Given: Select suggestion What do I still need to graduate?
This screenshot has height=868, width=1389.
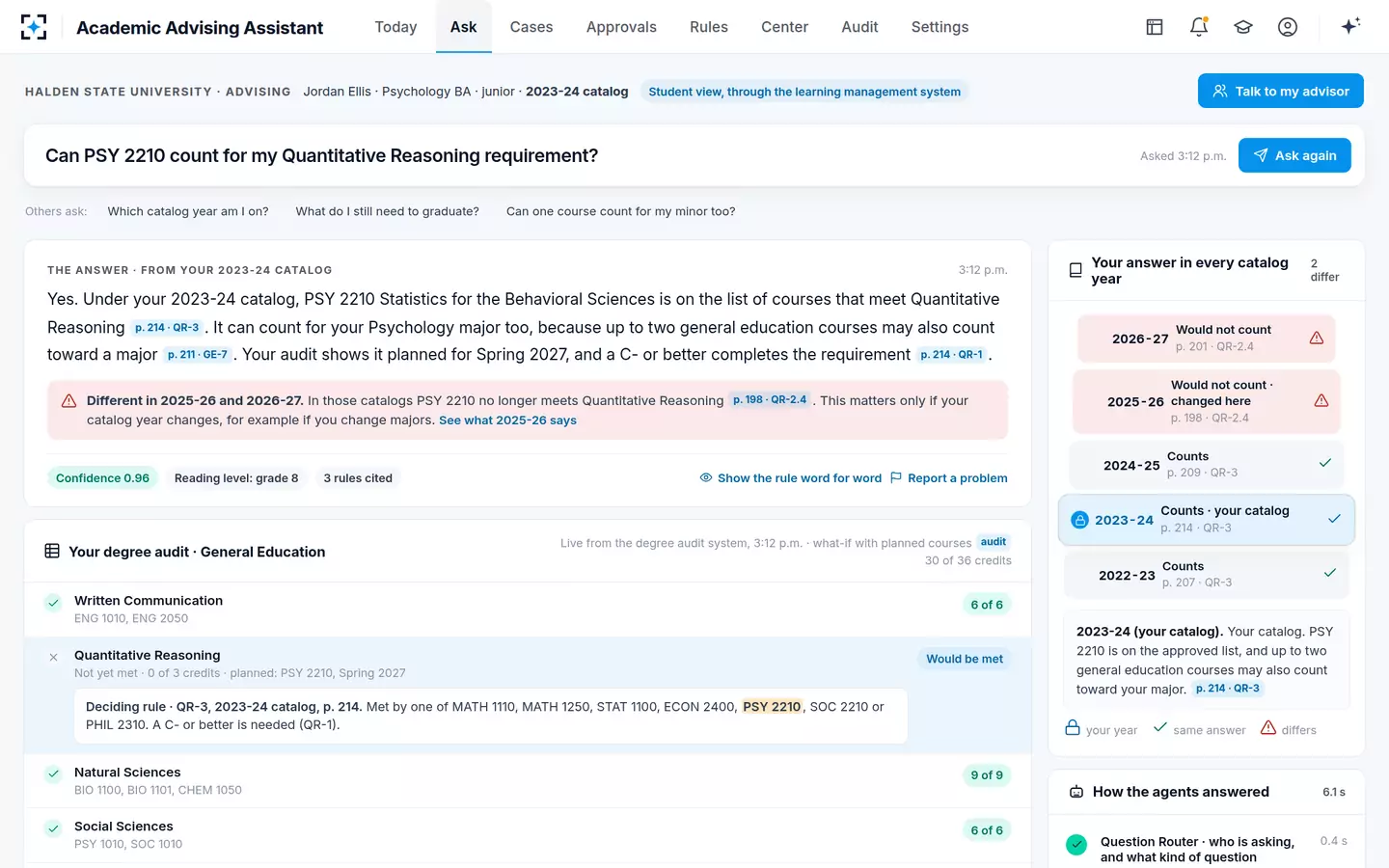Looking at the screenshot, I should point(387,211).
